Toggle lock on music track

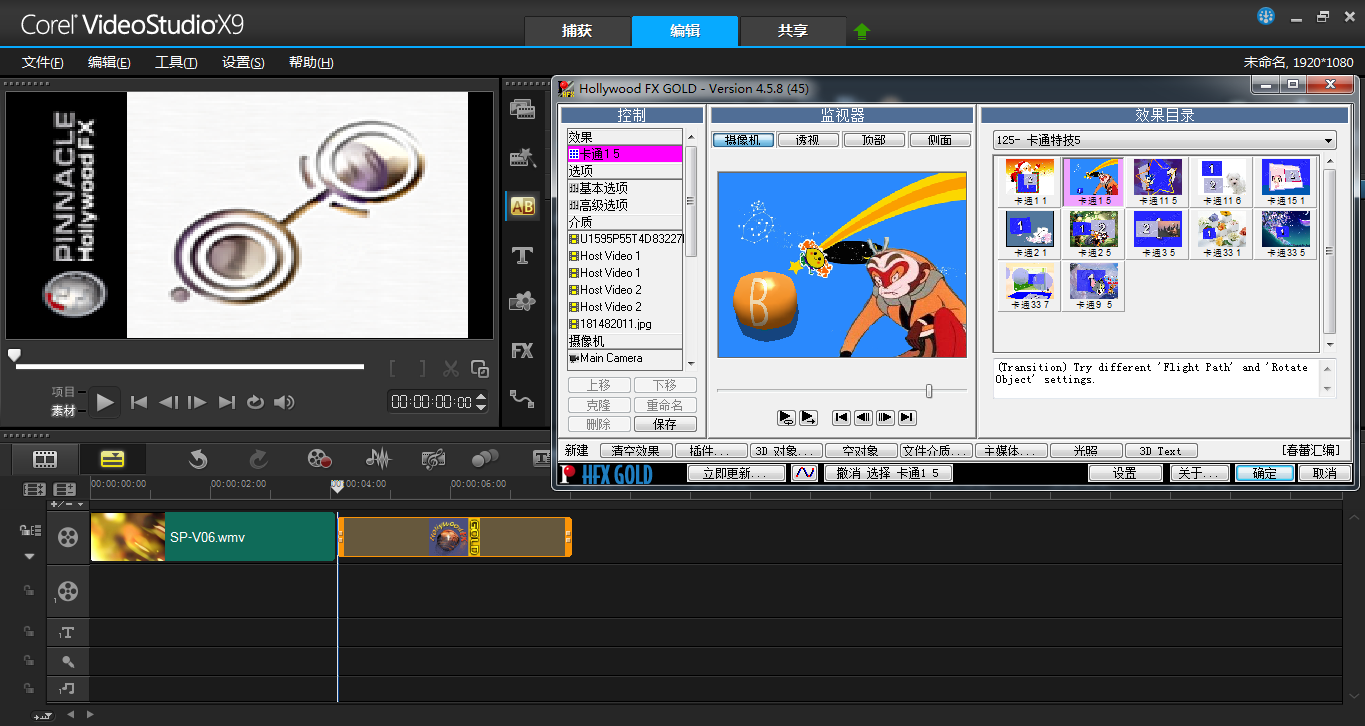tap(29, 688)
